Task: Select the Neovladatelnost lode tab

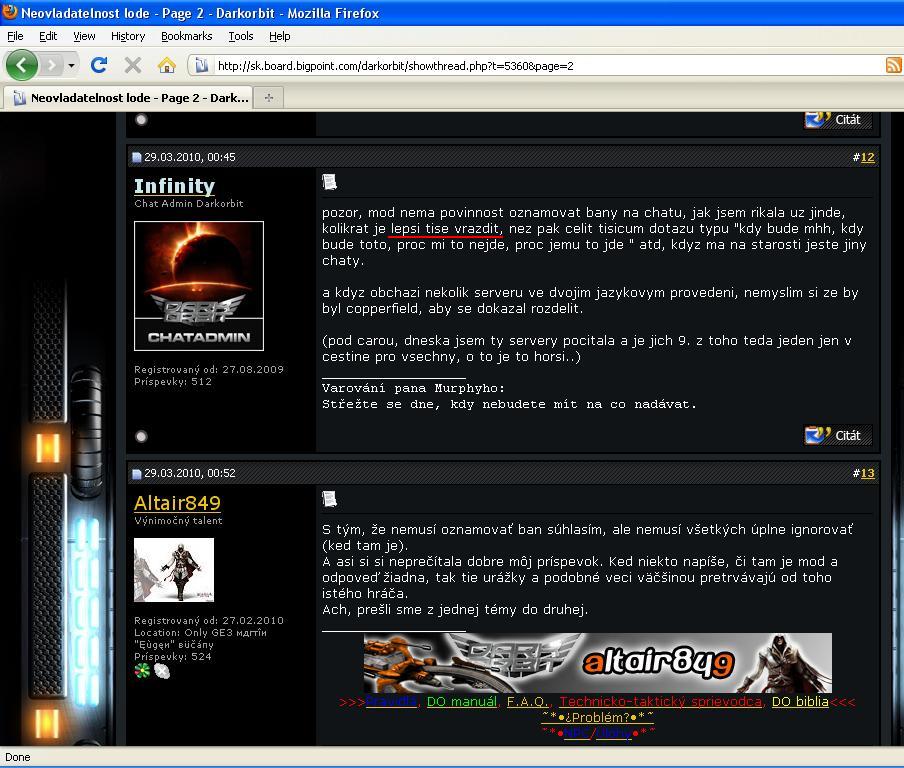Action: 128,97
